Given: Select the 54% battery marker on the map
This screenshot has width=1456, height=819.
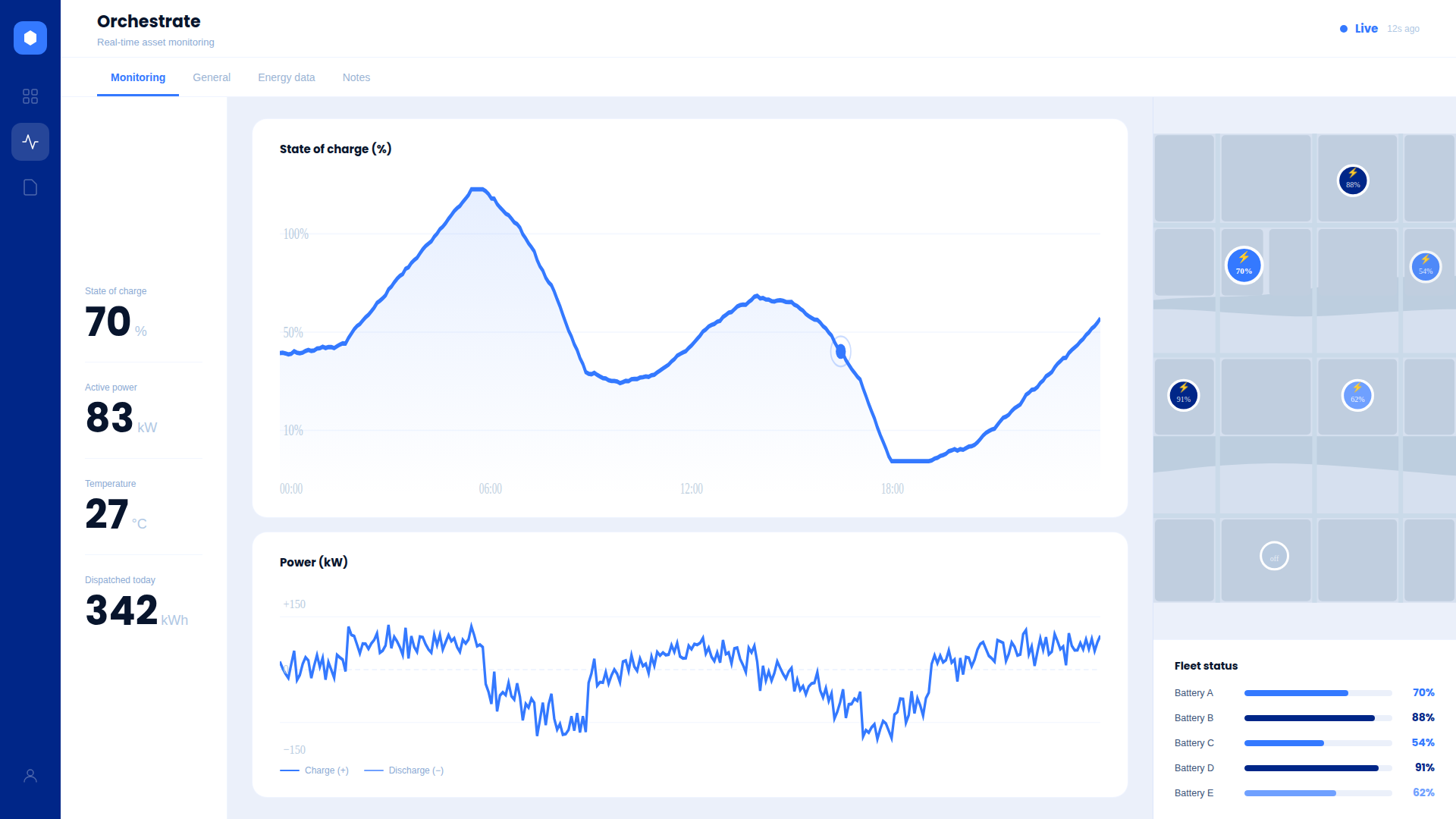Looking at the screenshot, I should click(1426, 267).
